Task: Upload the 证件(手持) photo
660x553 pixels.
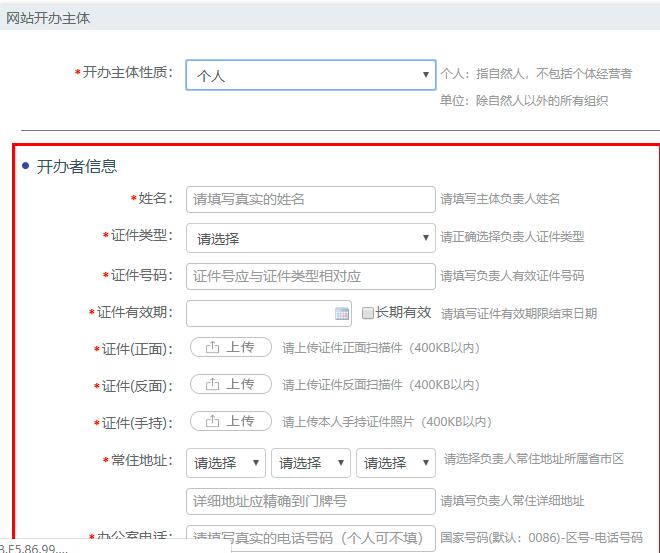Action: 231,421
